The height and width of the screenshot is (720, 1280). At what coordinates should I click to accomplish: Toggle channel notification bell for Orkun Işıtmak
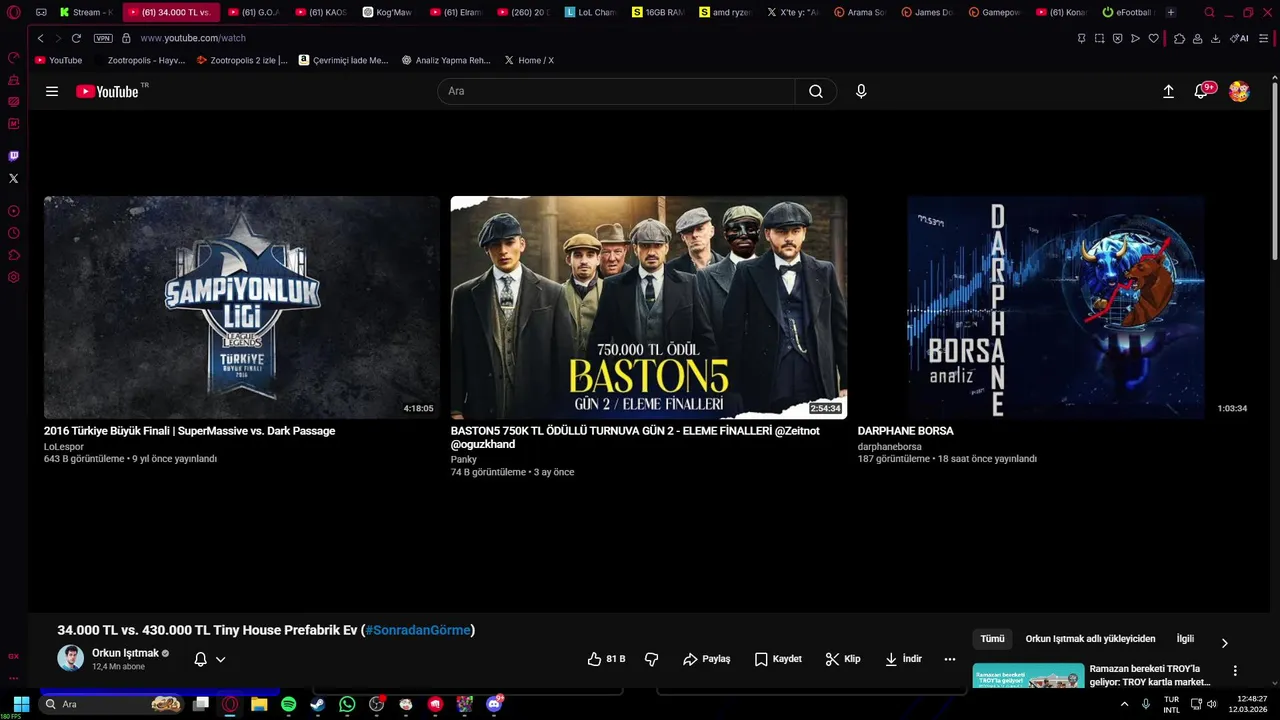200,659
